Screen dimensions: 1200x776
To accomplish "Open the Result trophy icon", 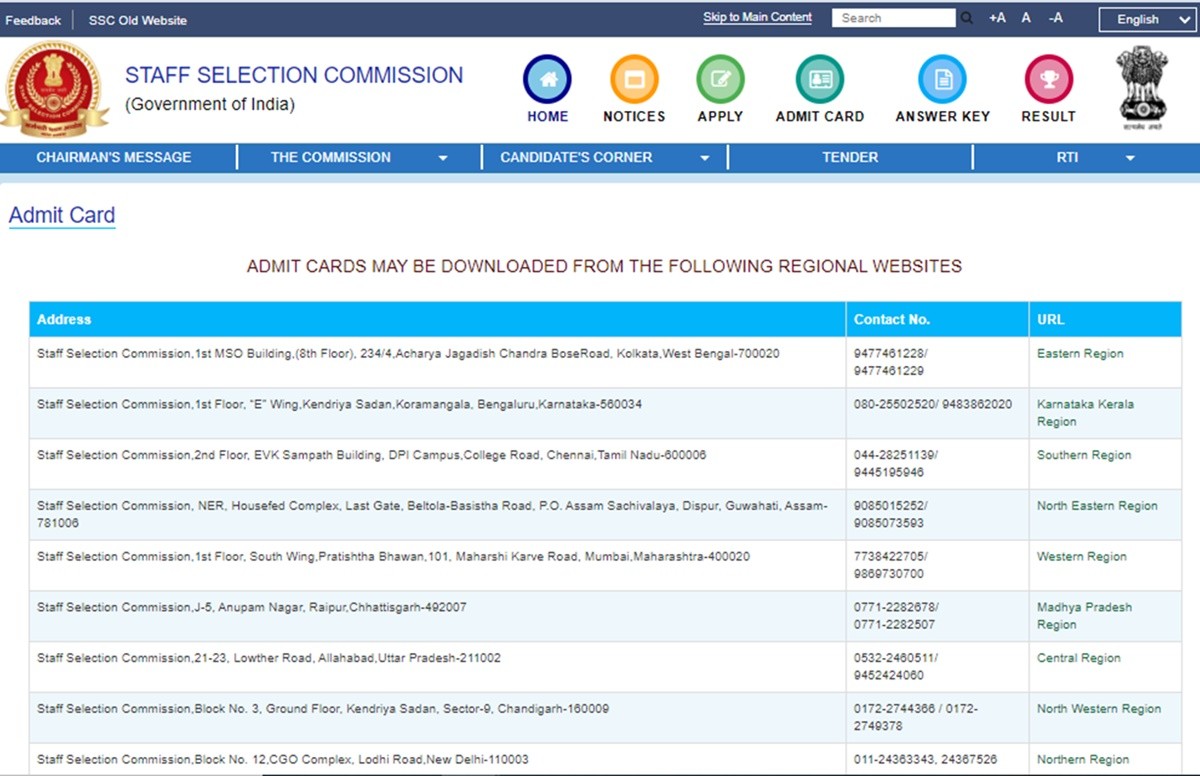I will (1048, 79).
